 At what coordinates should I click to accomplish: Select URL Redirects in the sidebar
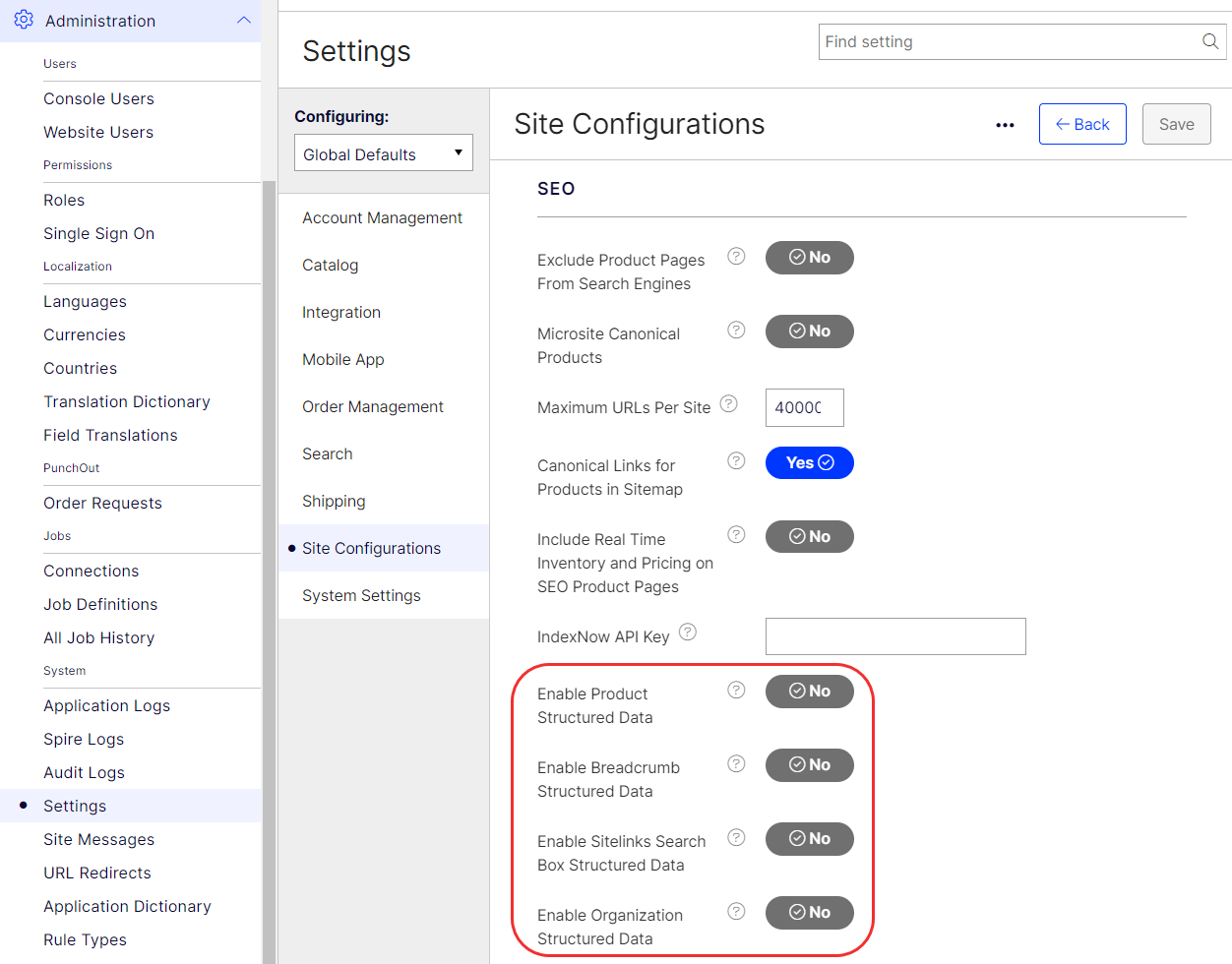pos(96,873)
